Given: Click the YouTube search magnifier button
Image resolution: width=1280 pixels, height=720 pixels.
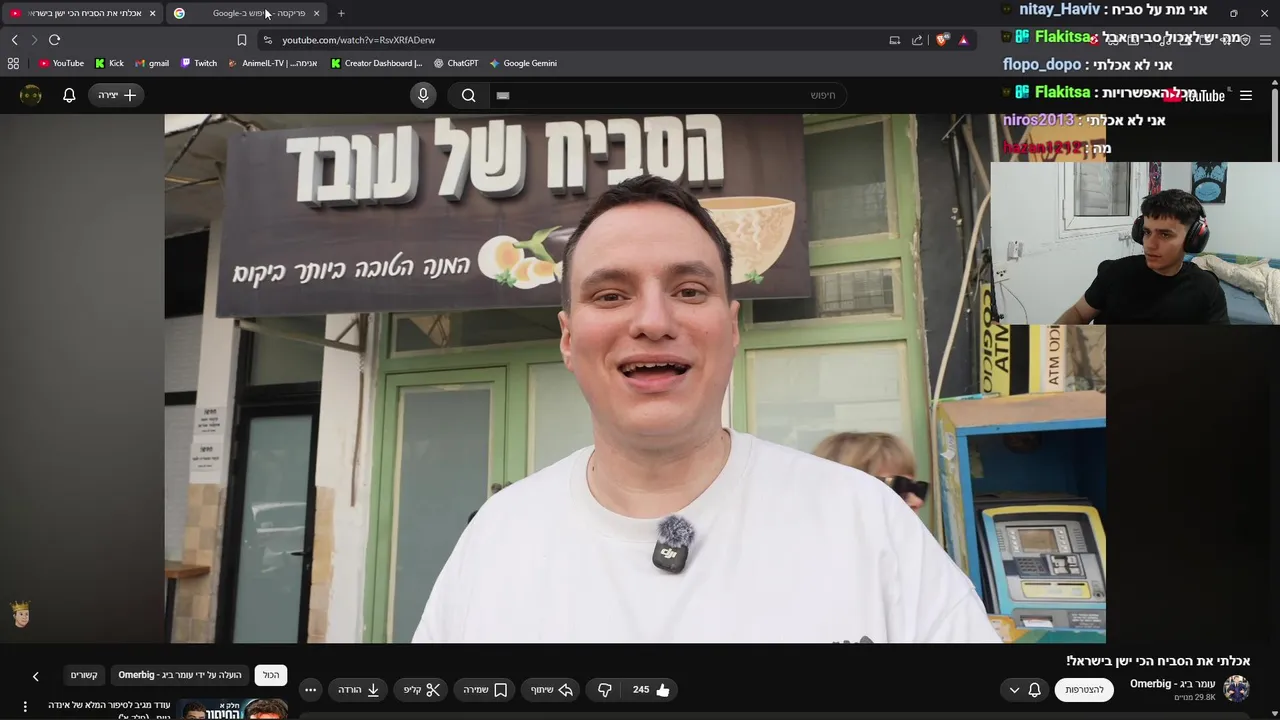Looking at the screenshot, I should (468, 95).
